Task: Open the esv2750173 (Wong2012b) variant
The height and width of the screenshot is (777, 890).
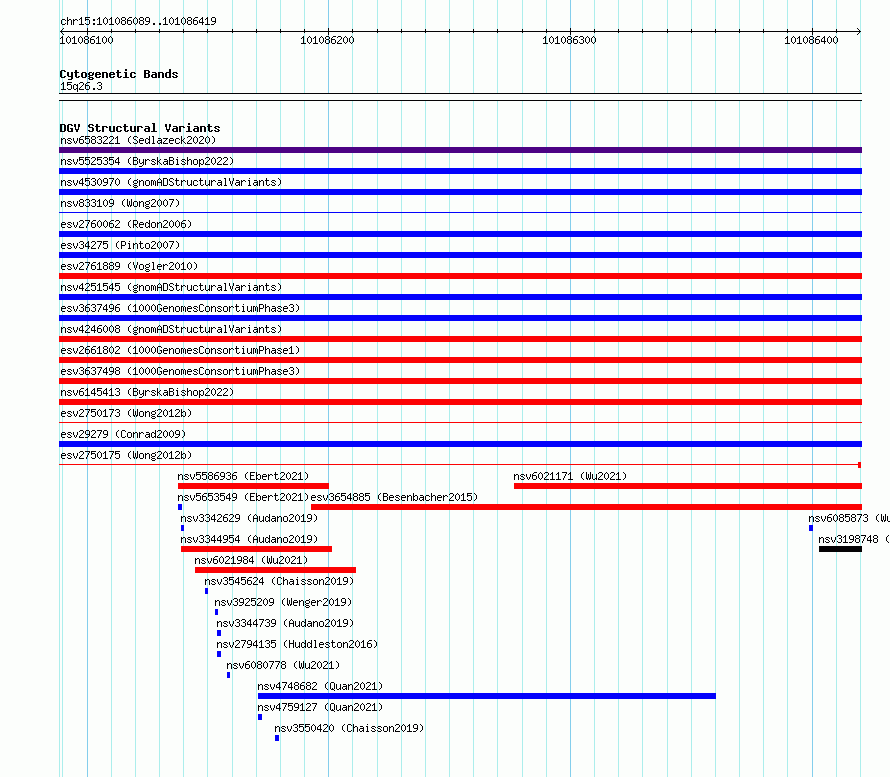Action: pos(126,413)
